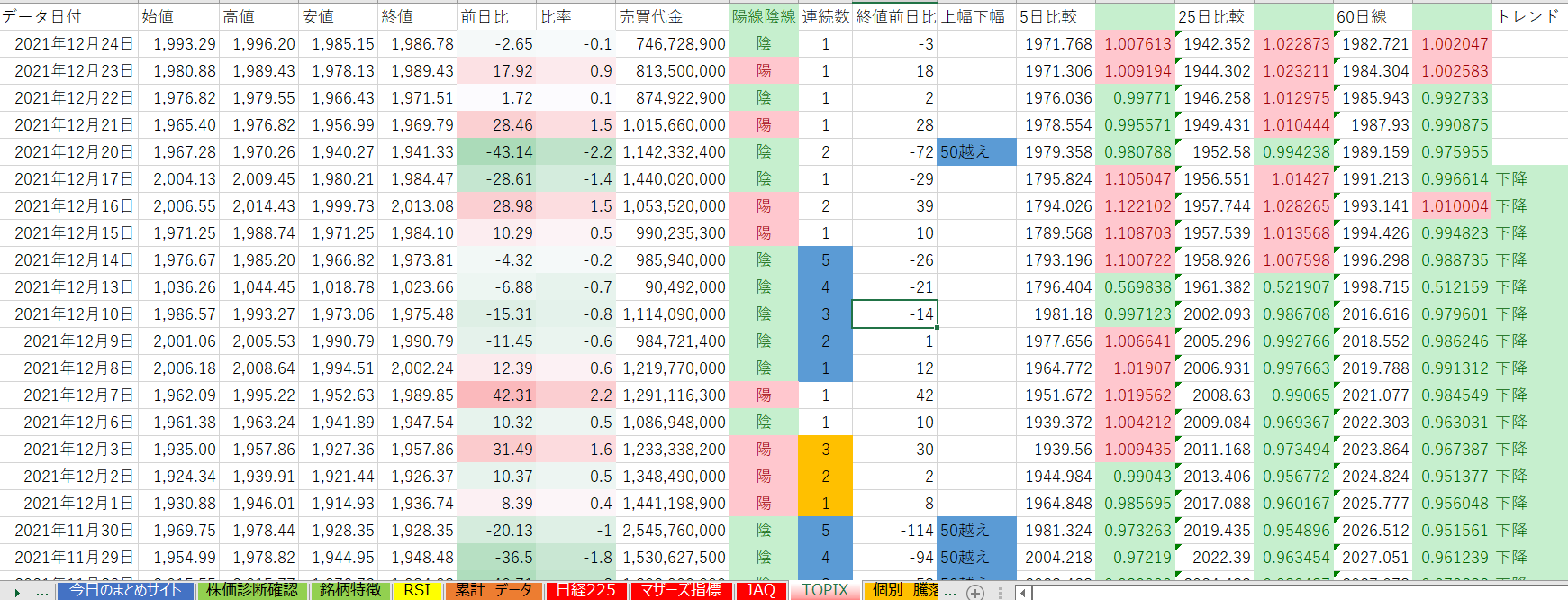Select the JAQ sheet tab
1568x600 pixels.
pyautogui.click(x=760, y=590)
